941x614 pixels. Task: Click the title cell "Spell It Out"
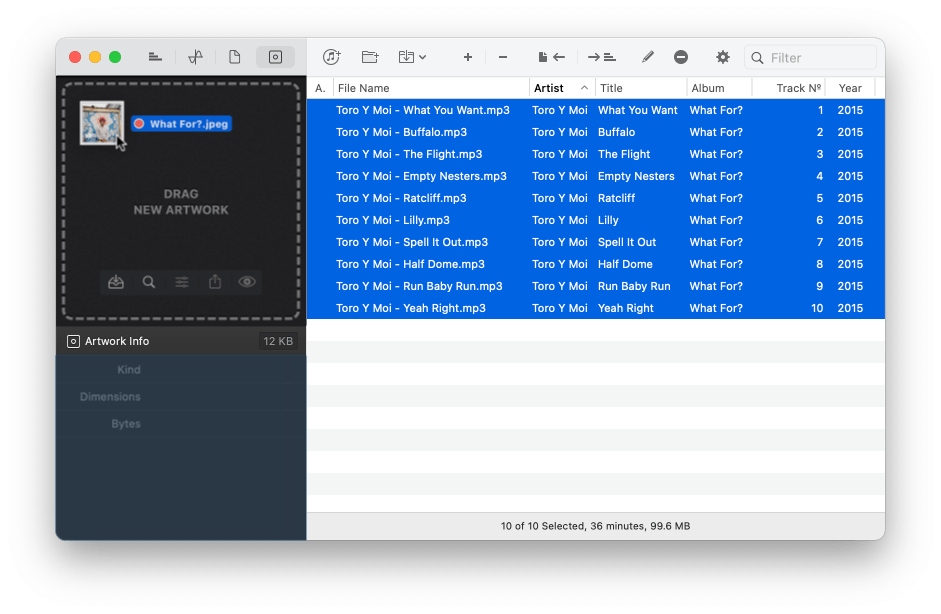627,242
